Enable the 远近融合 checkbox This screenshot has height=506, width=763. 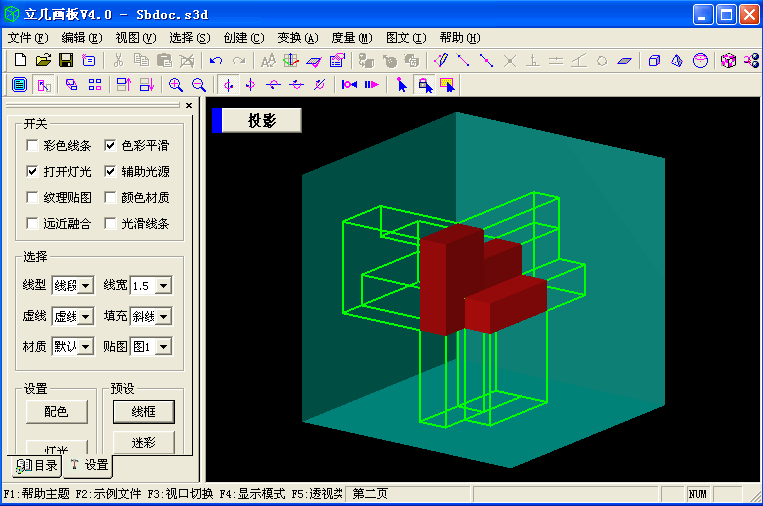[32, 223]
